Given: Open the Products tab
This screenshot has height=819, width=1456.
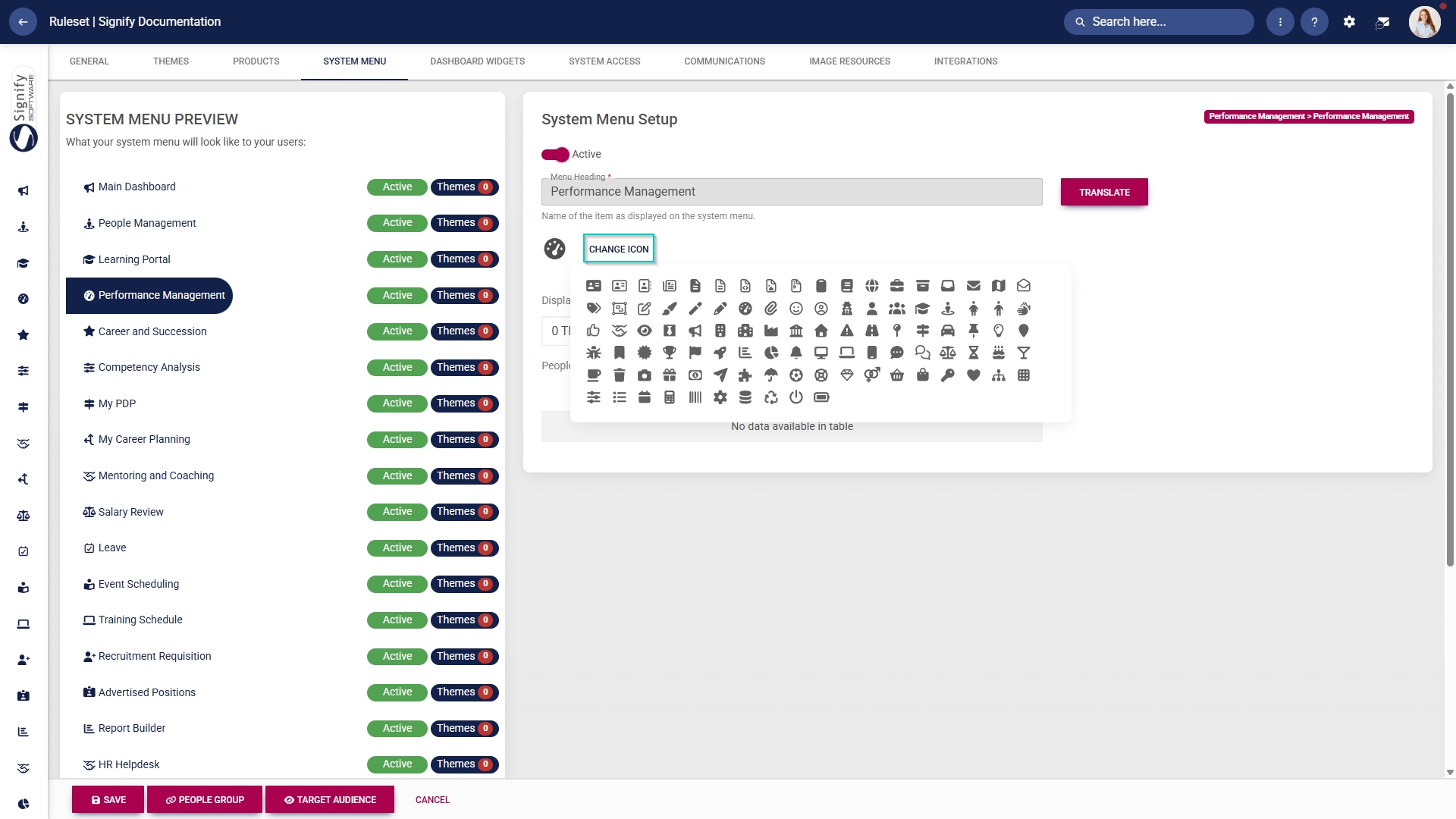Looking at the screenshot, I should click(256, 61).
